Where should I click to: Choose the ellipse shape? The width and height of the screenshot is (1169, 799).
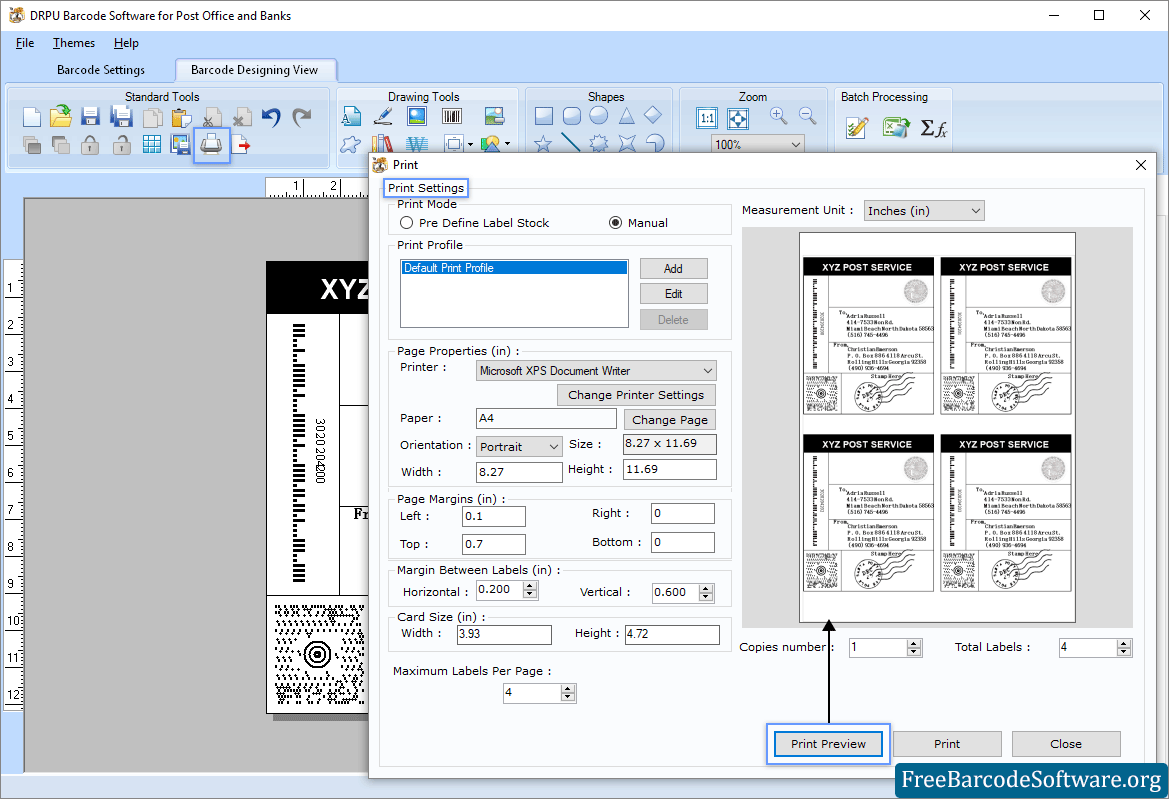coord(599,116)
